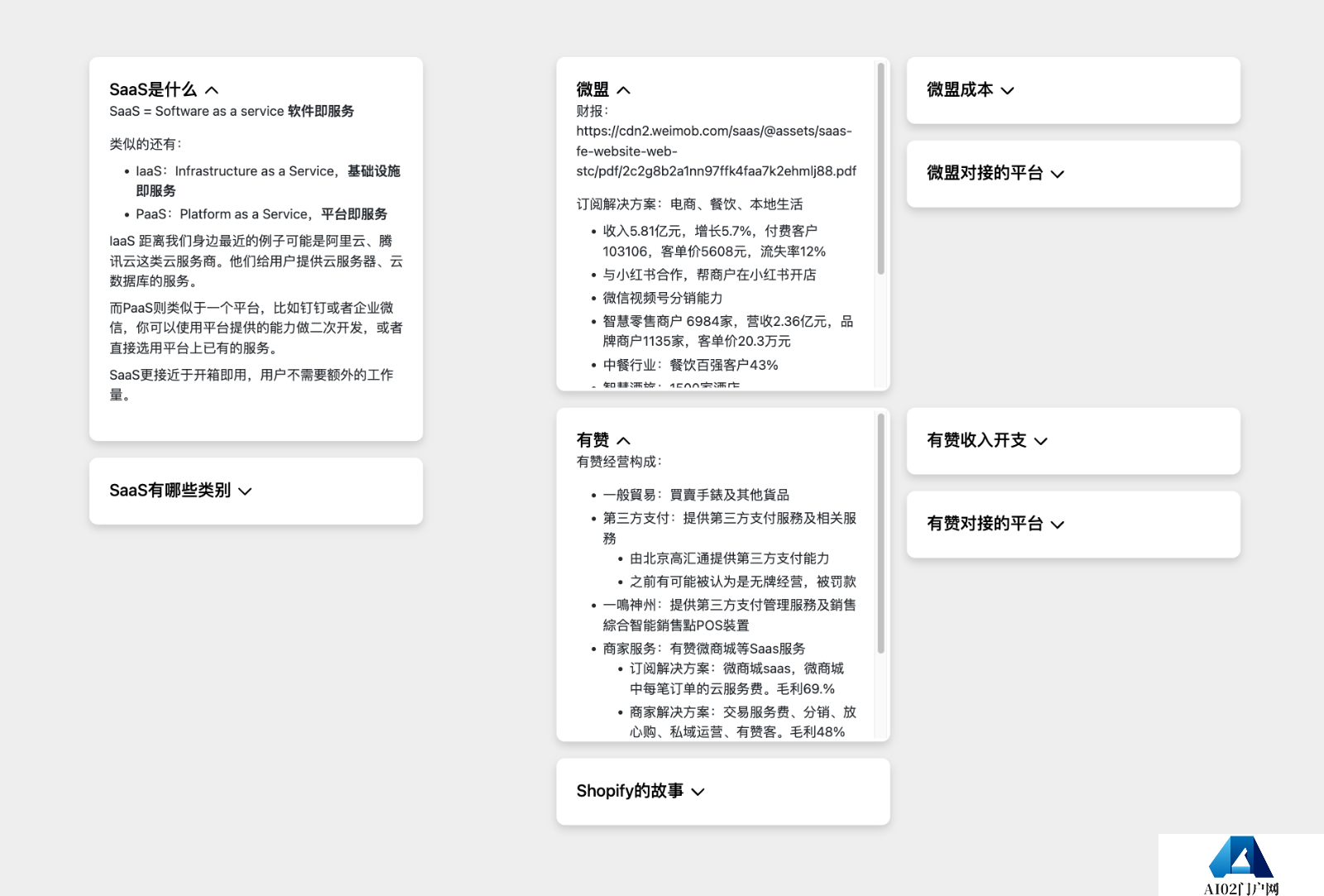Expand the SaaS有哪些类别 card chevron
The height and width of the screenshot is (896, 1324).
(245, 491)
